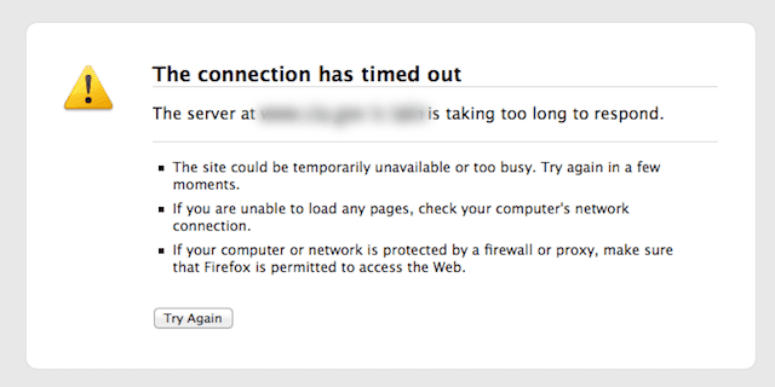Click the divider line above the bullet list

point(435,142)
